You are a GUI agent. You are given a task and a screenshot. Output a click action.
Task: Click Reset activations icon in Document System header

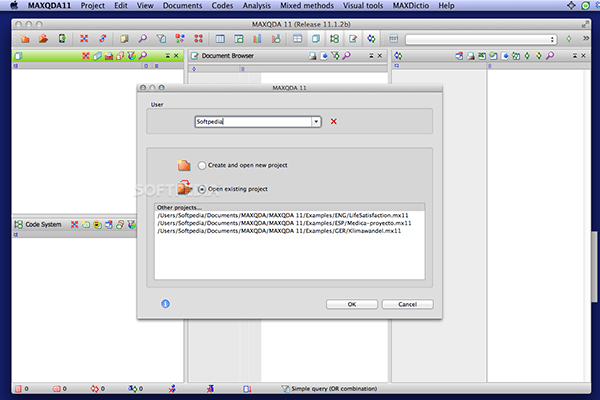[86, 56]
